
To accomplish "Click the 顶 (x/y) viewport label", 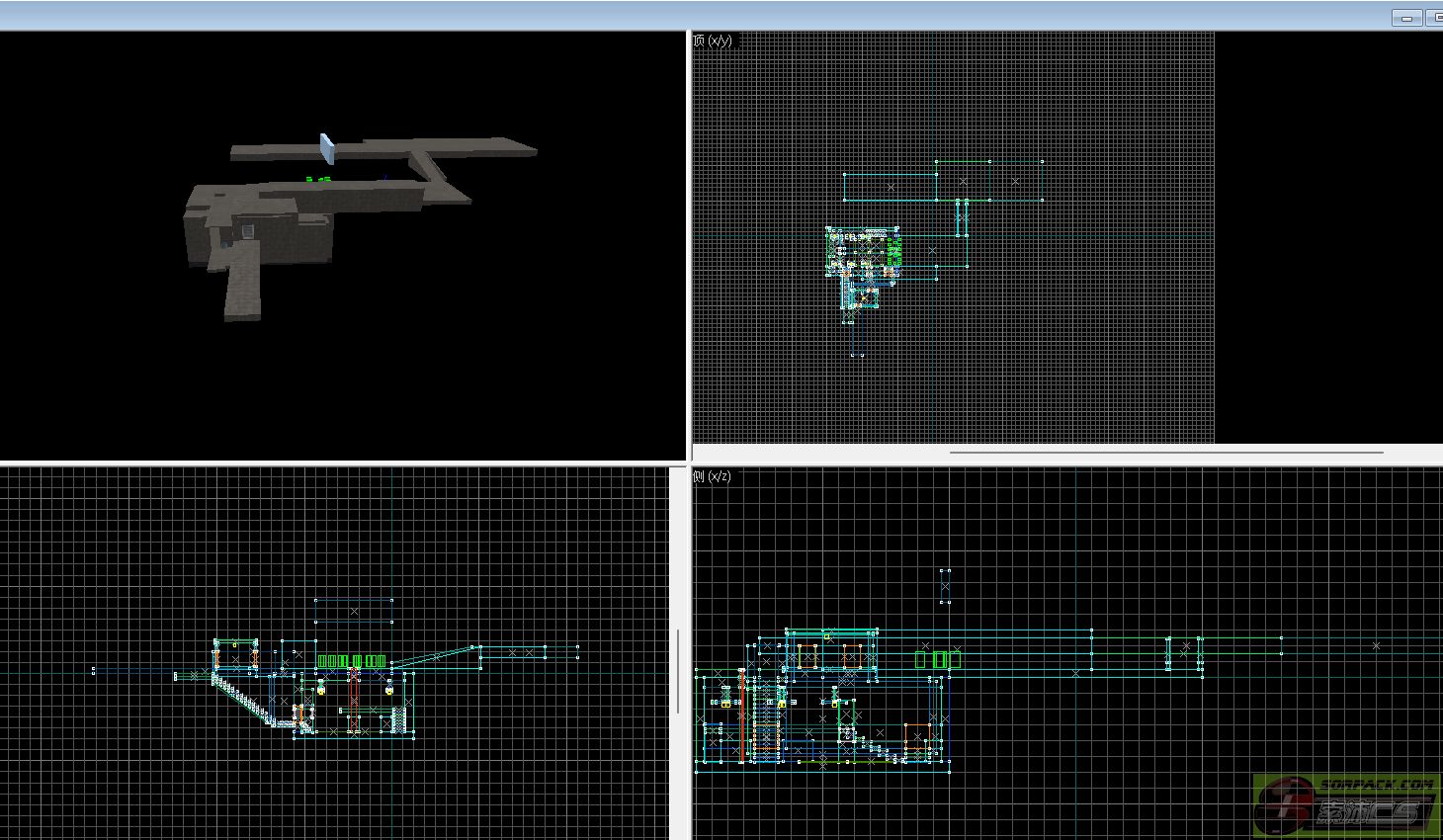I will click(x=713, y=41).
